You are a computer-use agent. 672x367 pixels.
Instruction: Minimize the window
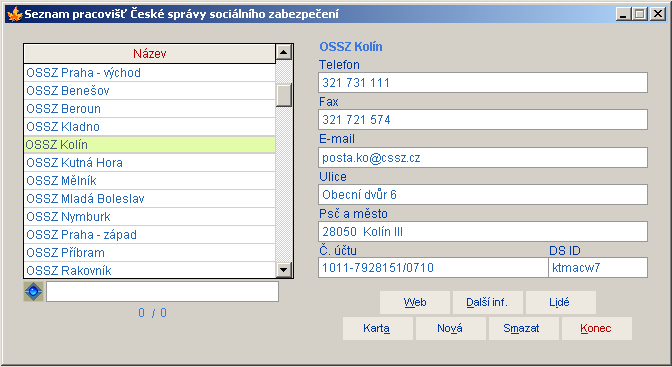[x=624, y=14]
